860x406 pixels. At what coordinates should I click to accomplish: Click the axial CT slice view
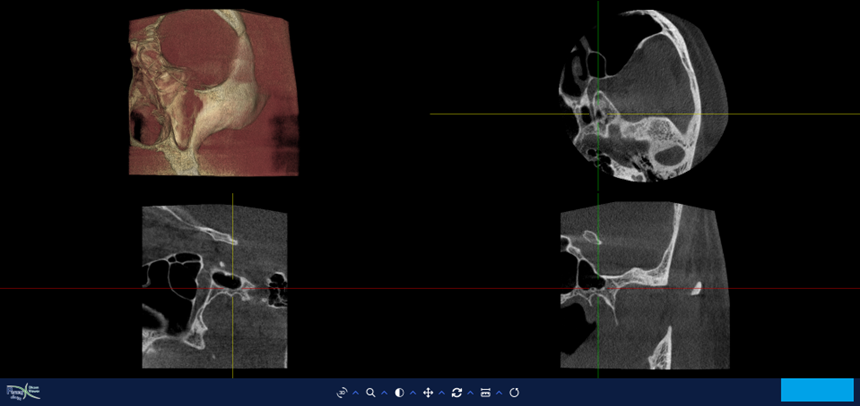click(x=643, y=95)
